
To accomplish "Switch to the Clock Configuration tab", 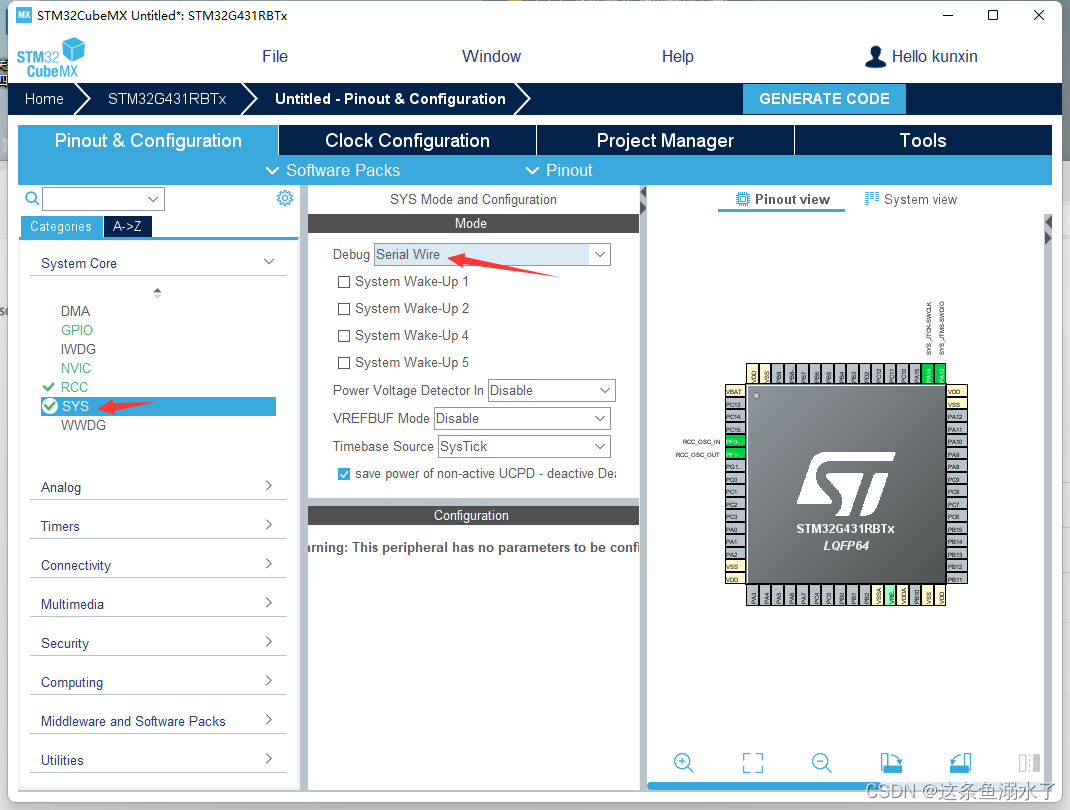I will pos(406,140).
